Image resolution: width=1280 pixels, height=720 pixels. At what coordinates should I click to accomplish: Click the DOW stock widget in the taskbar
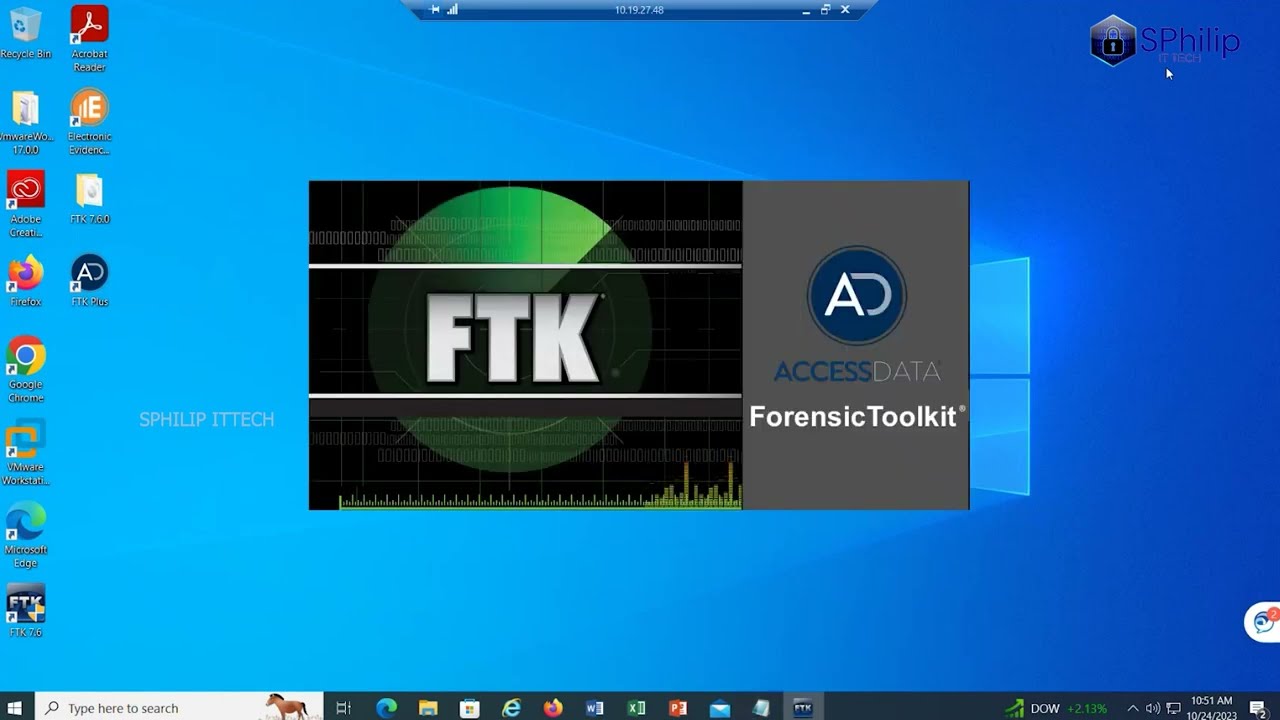click(x=1057, y=708)
